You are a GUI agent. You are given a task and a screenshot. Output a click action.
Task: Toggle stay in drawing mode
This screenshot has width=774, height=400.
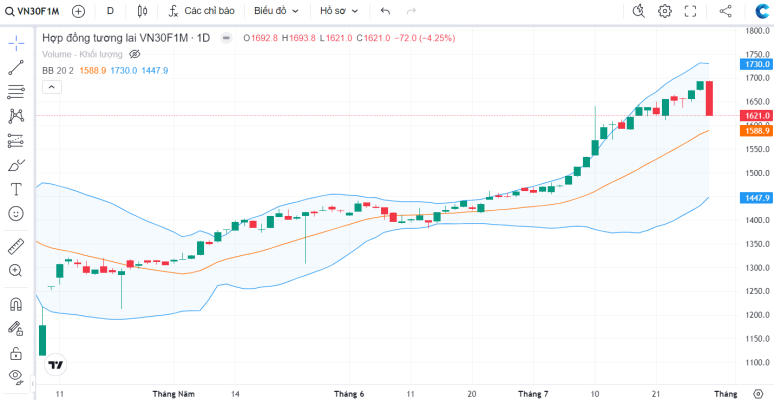point(16,328)
